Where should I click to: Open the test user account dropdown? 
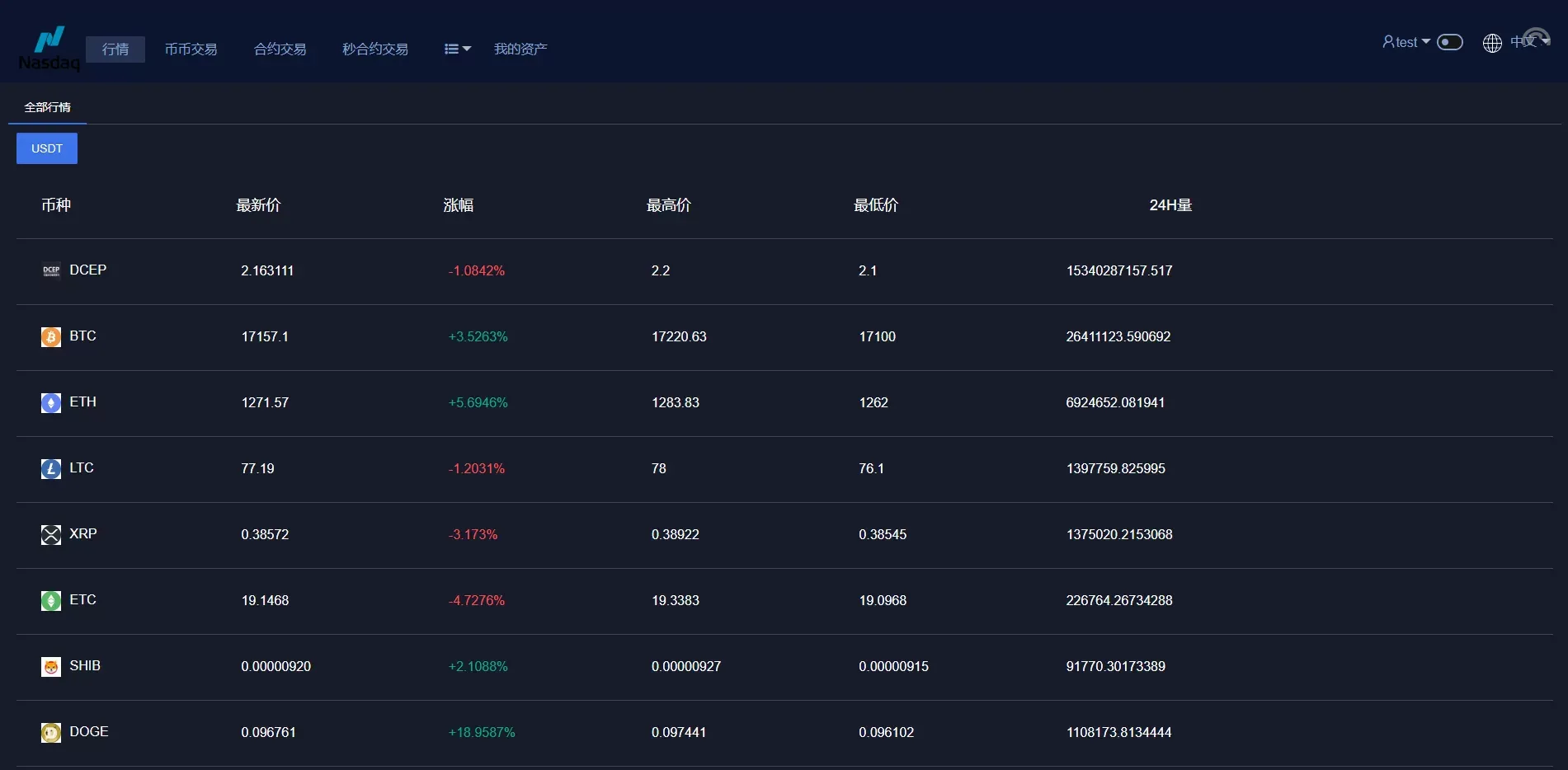(x=1406, y=42)
